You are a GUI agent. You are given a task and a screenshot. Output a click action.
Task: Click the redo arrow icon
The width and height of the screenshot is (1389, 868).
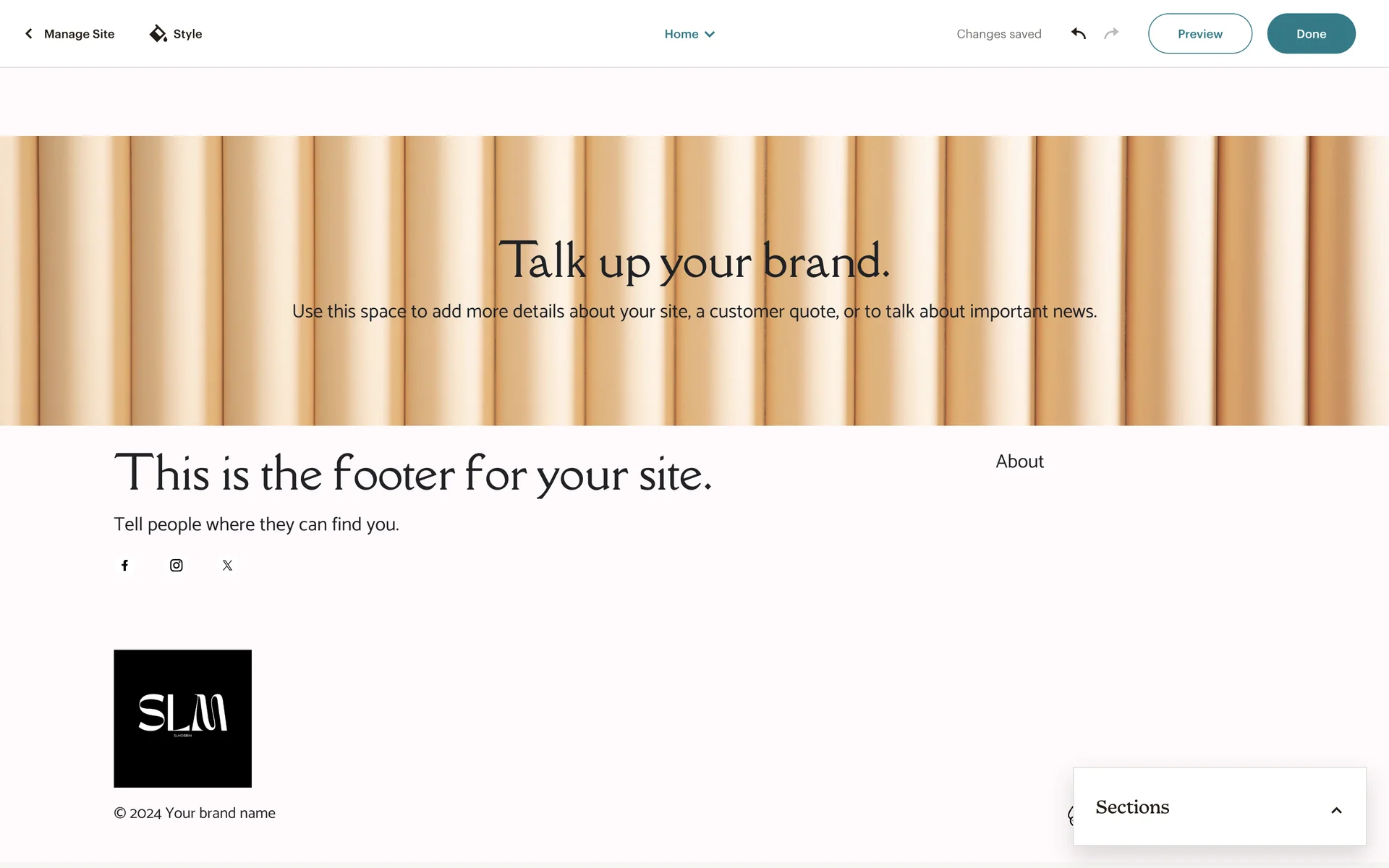tap(1111, 34)
